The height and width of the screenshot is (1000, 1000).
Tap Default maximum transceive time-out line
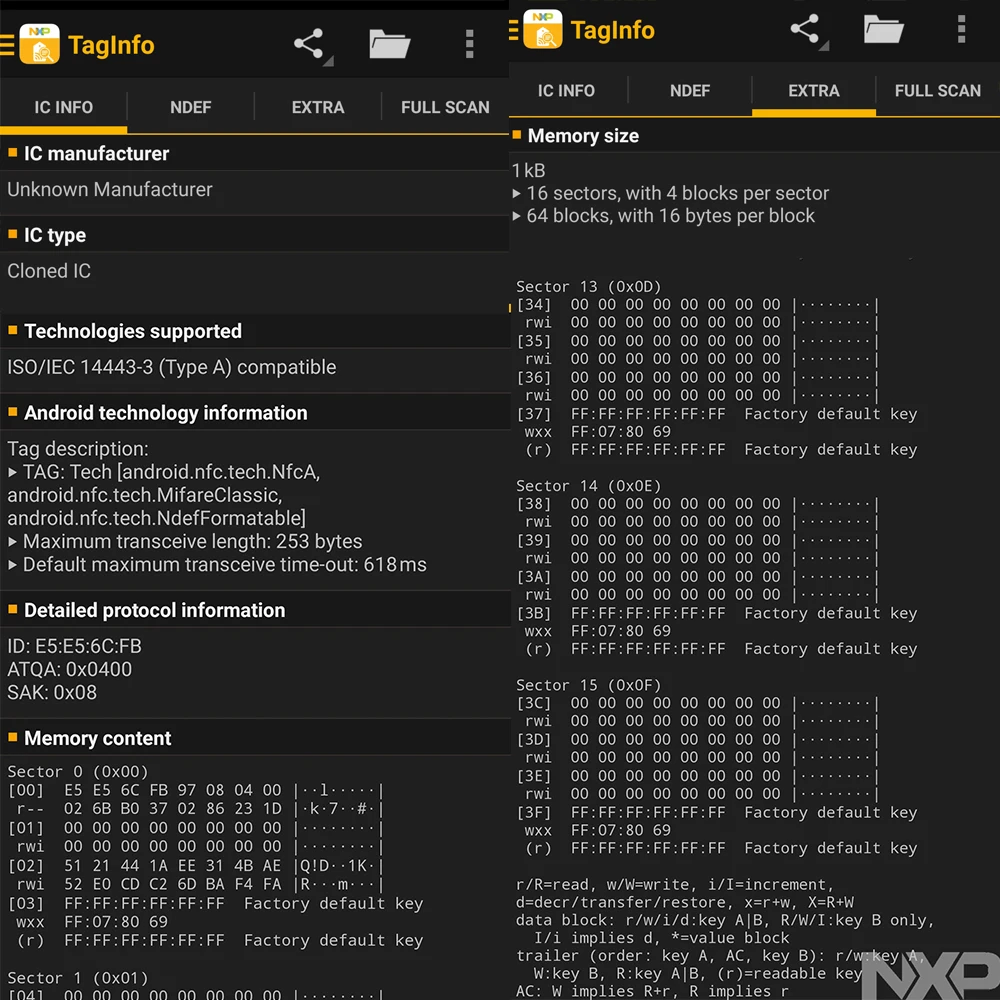tap(217, 564)
